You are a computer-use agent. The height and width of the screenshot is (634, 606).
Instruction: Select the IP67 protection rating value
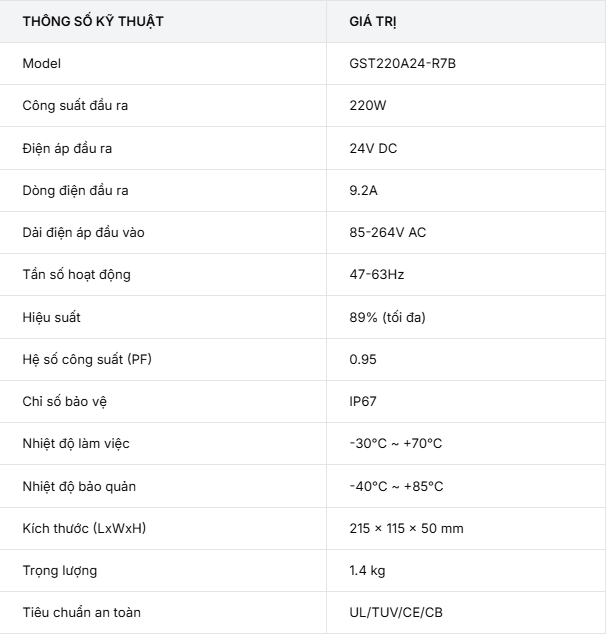363,402
